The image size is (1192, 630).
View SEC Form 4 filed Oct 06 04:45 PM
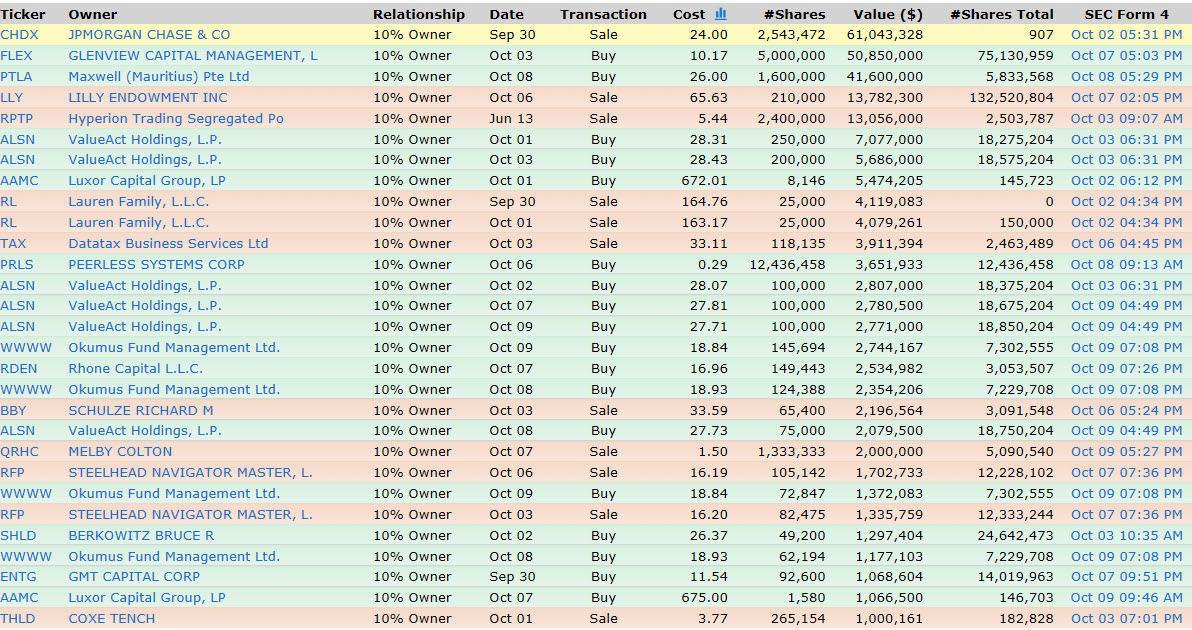[x=1126, y=244]
